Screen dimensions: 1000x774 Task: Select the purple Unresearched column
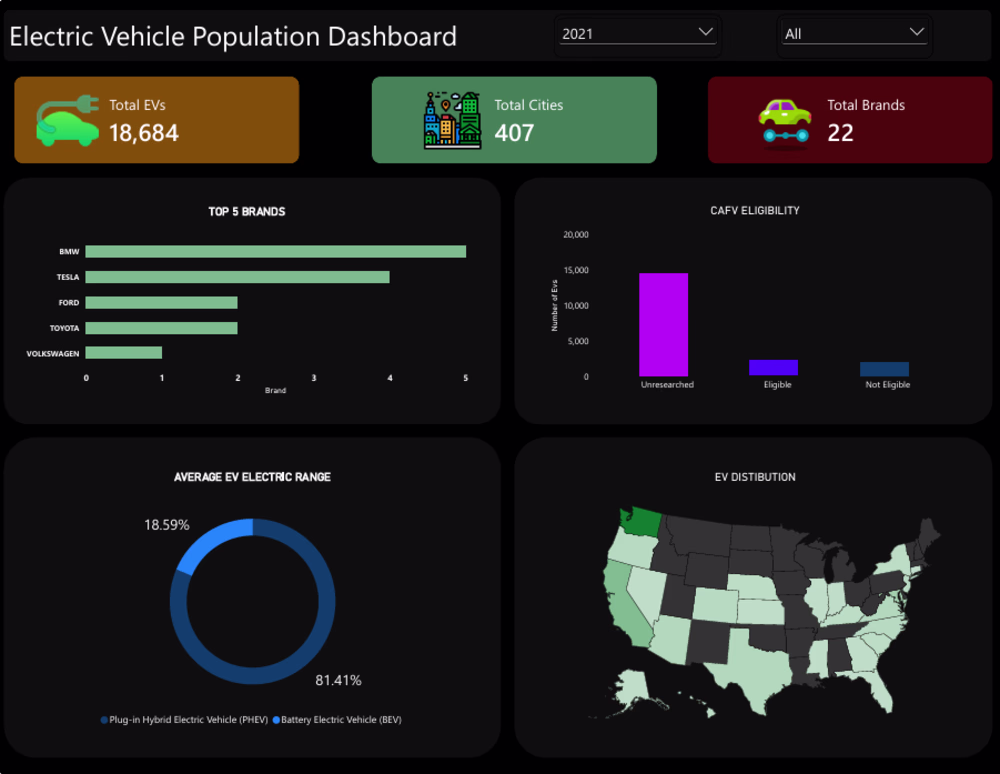[x=664, y=325]
